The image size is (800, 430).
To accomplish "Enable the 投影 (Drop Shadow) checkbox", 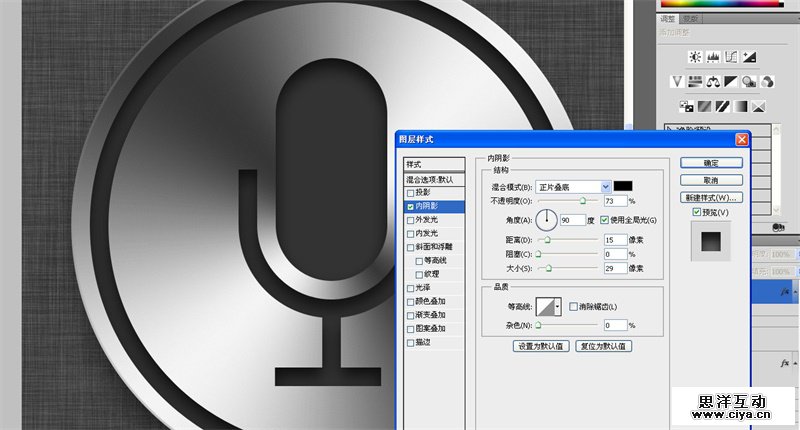I will coord(410,192).
